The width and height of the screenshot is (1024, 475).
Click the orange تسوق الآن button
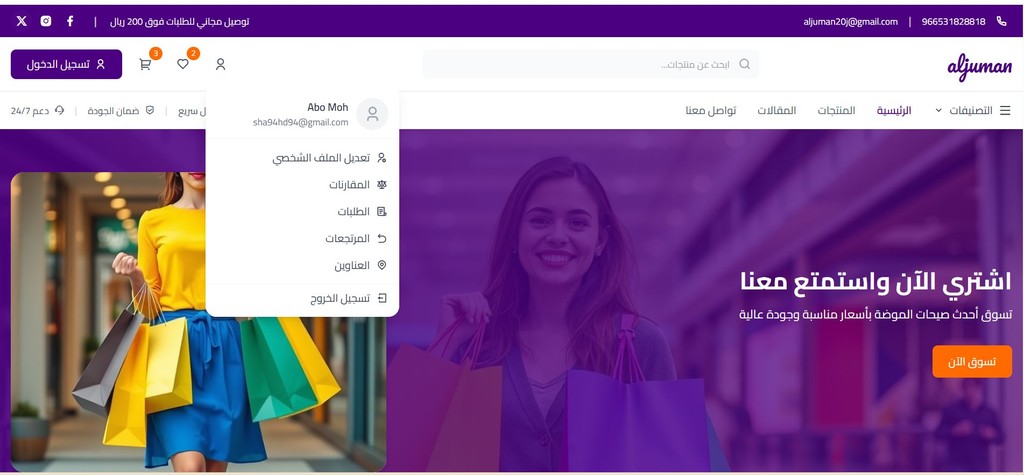point(972,361)
